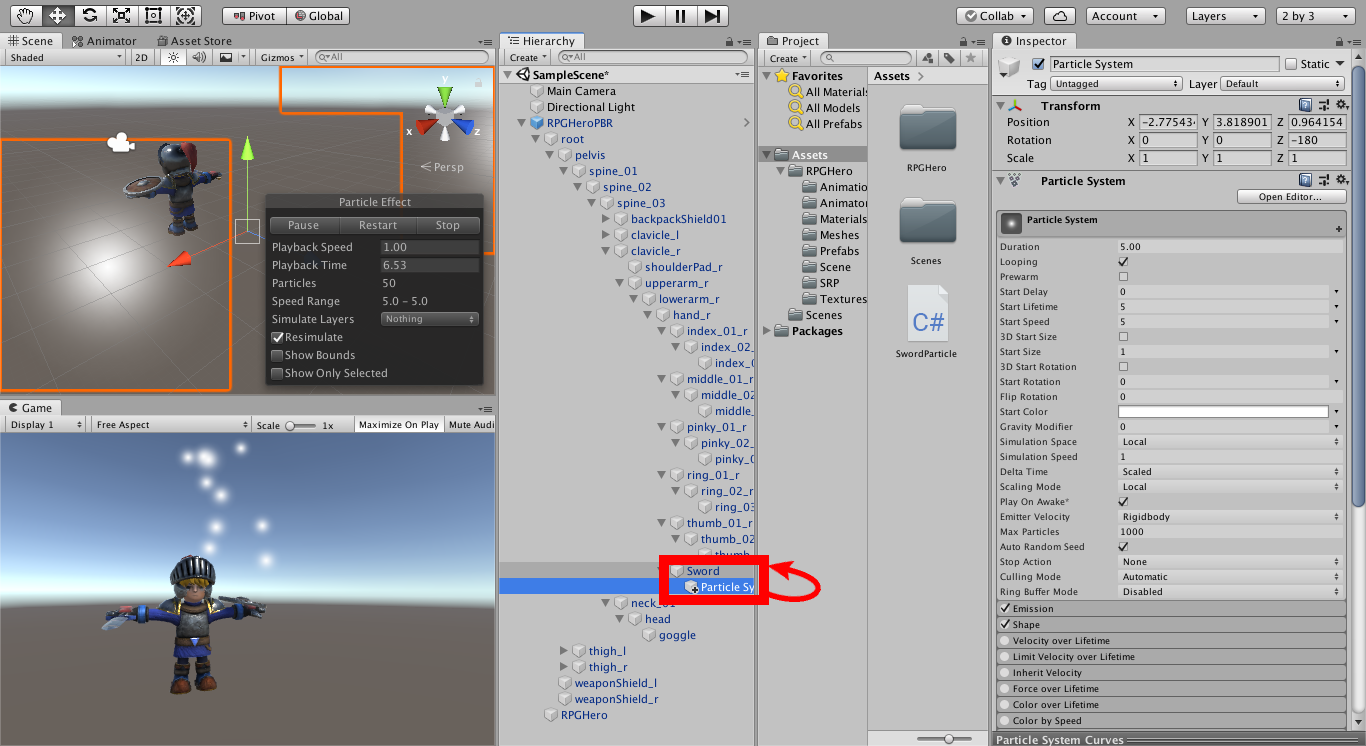Image resolution: width=1366 pixels, height=746 pixels.
Task: Start Play mode
Action: pos(648,16)
